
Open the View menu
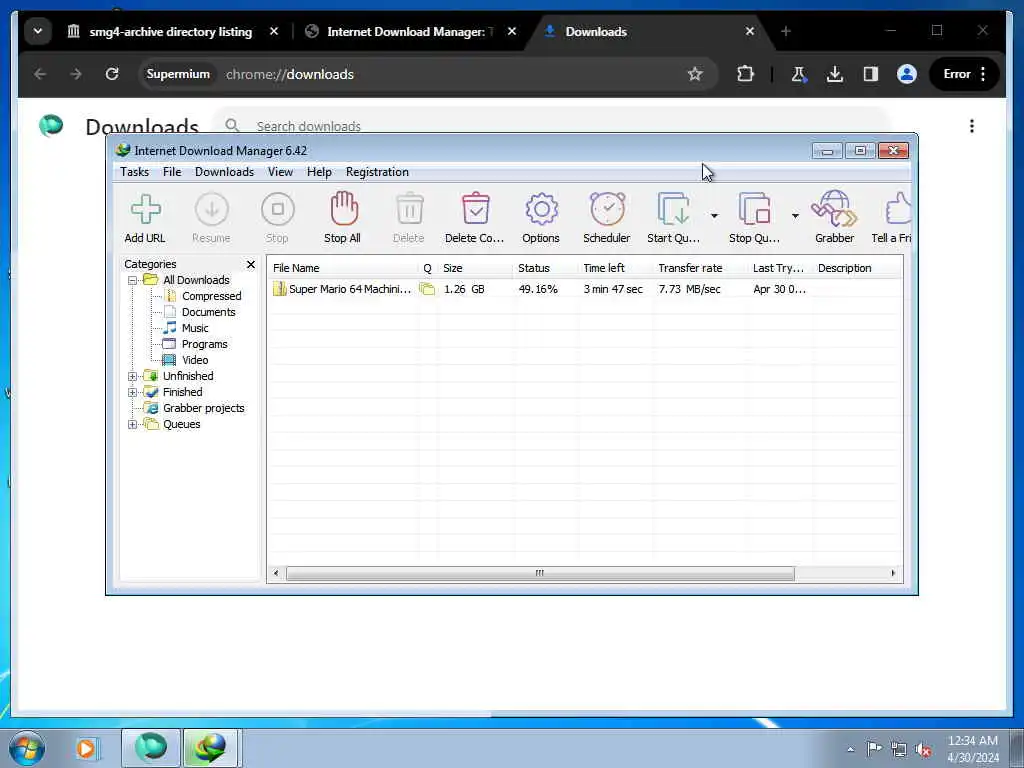pos(280,172)
